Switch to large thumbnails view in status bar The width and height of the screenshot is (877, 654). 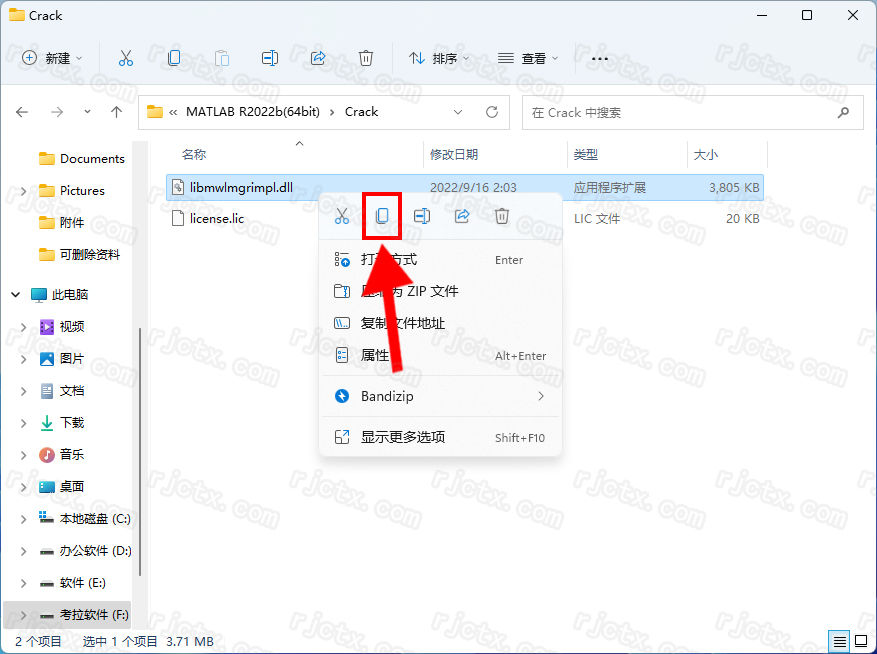[859, 641]
